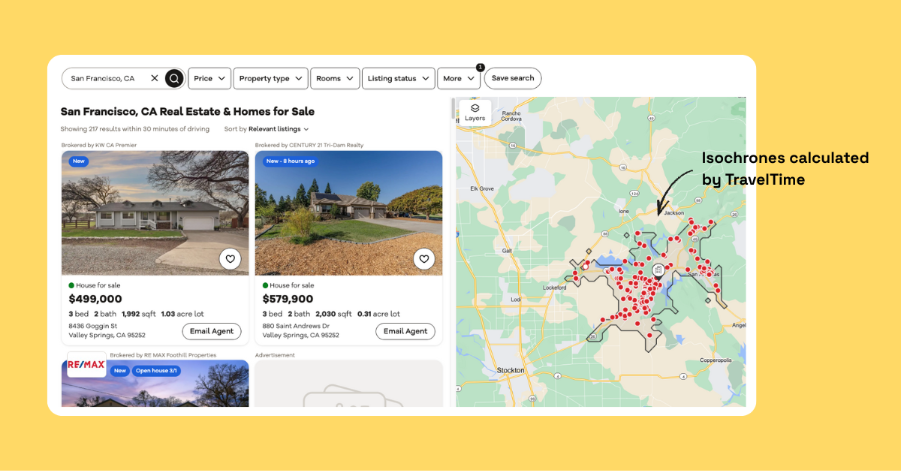Open the map Layers control
This screenshot has width=901, height=471.
(x=475, y=112)
